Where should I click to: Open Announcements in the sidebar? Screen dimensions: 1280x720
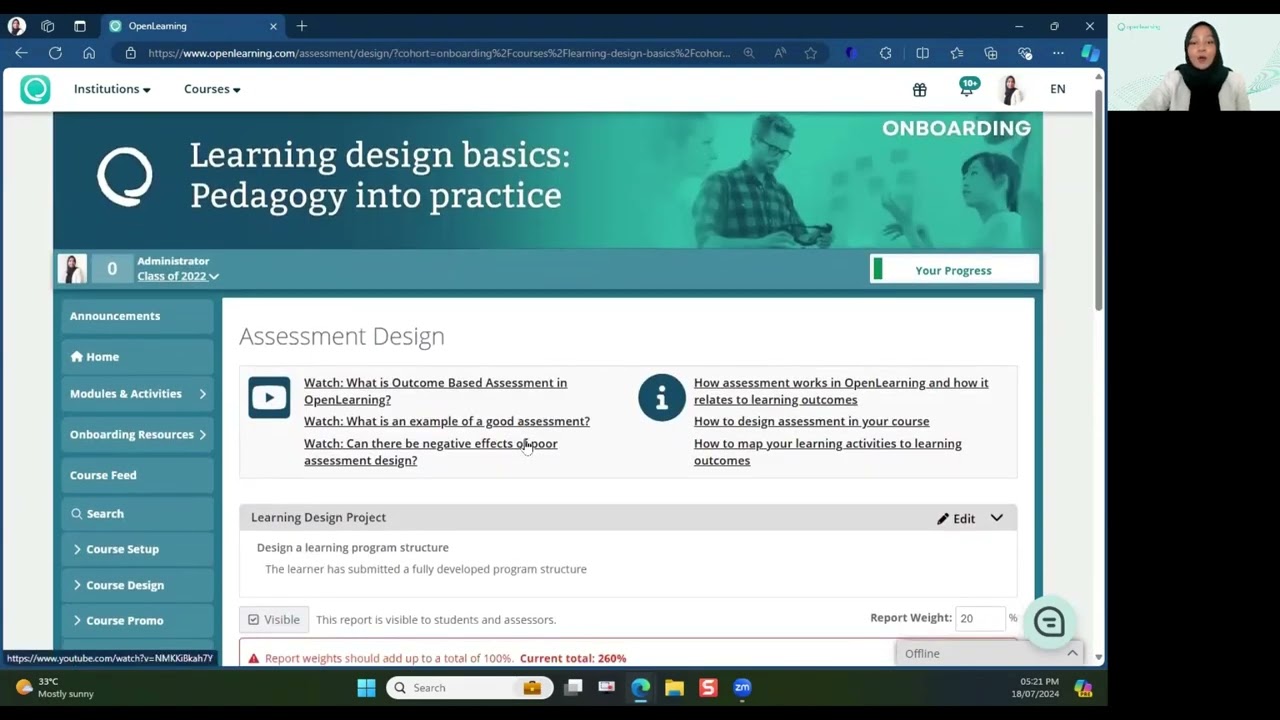coord(138,316)
